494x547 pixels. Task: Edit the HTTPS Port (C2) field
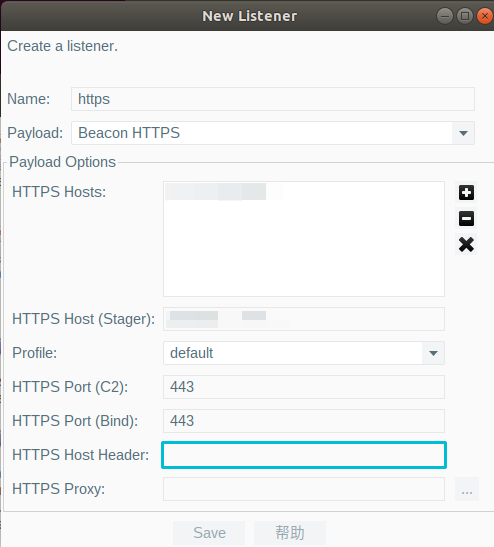(x=304, y=387)
